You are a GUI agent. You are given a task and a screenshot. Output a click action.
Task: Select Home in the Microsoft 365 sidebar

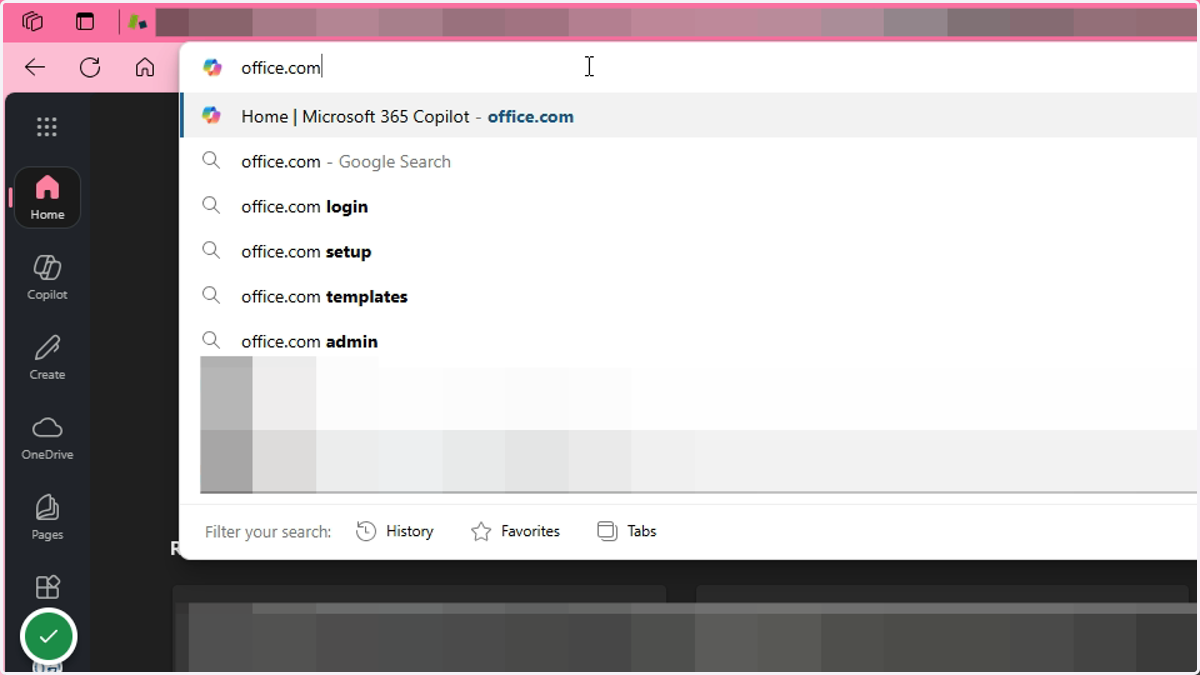[47, 197]
